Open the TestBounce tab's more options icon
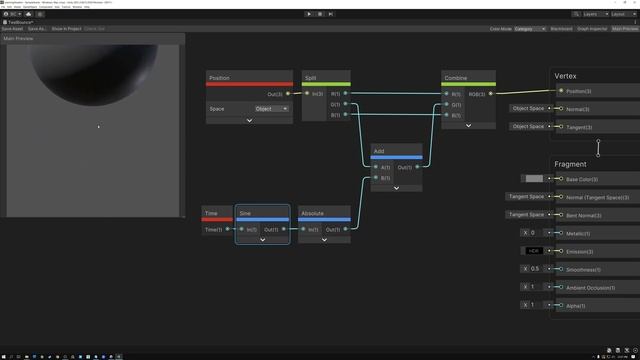640x360 pixels. 635,22
